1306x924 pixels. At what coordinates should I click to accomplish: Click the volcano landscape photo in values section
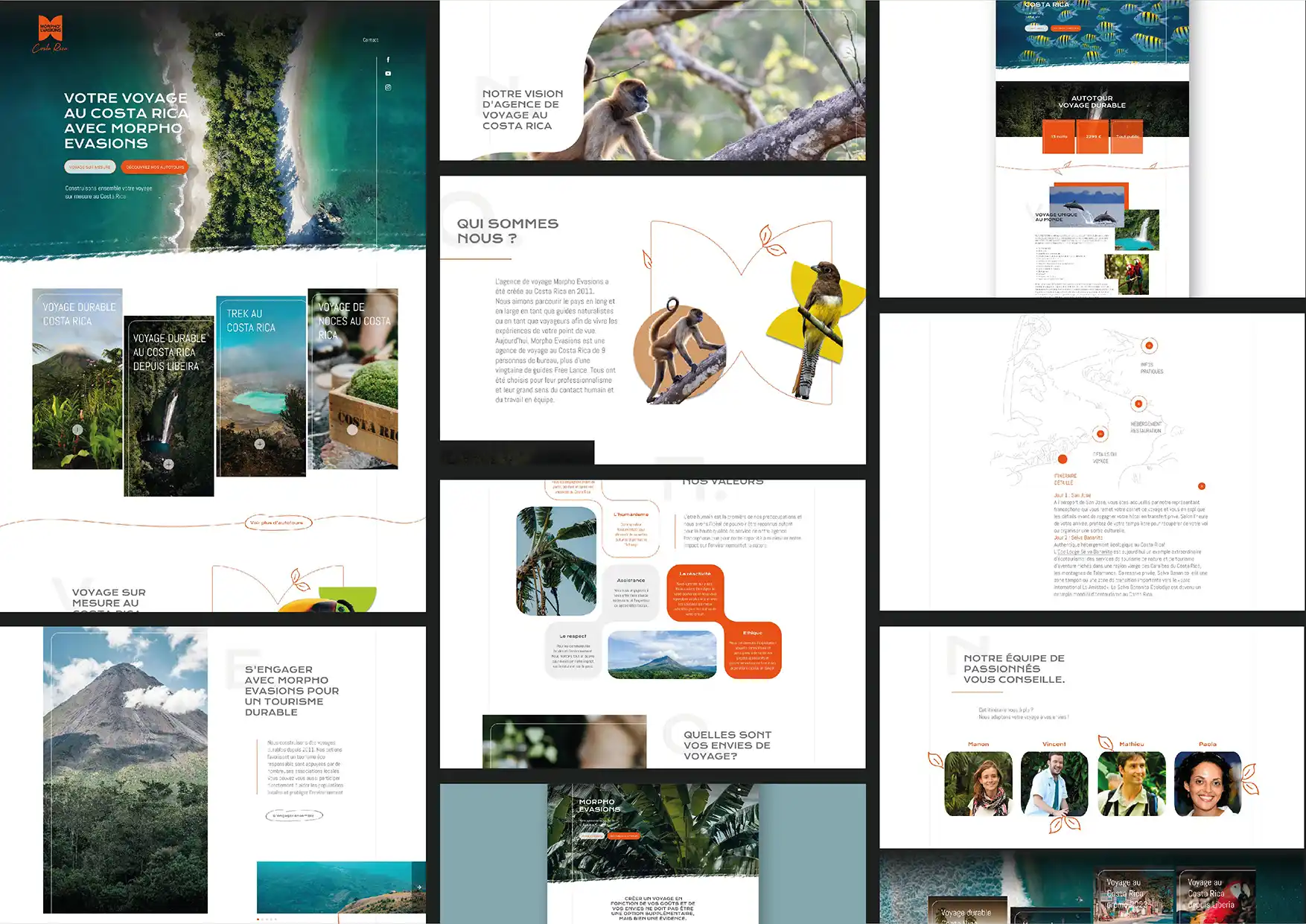[662, 655]
